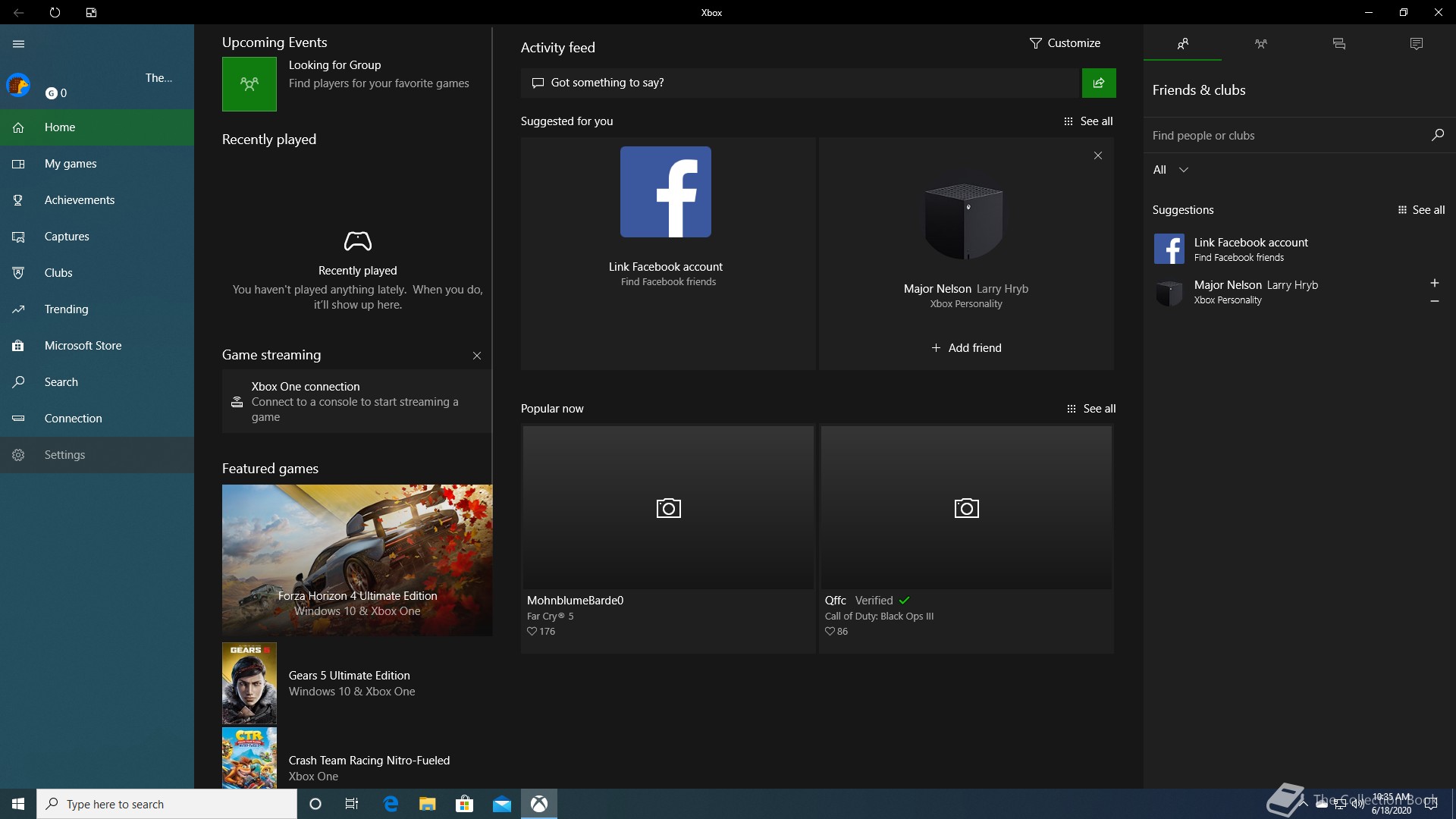Open Microsoft Store from sidebar
Image resolution: width=1456 pixels, height=819 pixels.
pyautogui.click(x=97, y=346)
